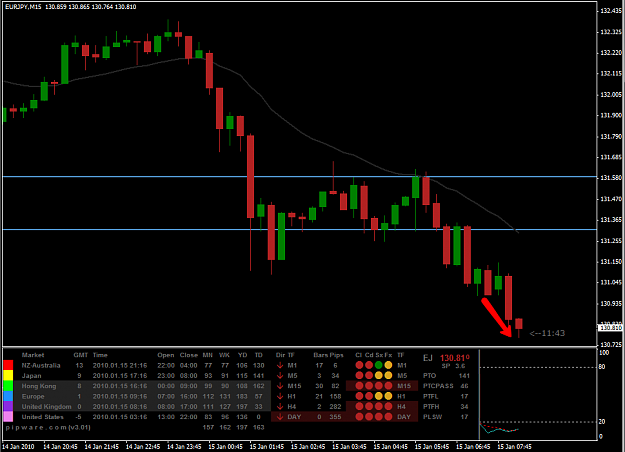Click the red Cl dot in H4 row

click(360, 407)
